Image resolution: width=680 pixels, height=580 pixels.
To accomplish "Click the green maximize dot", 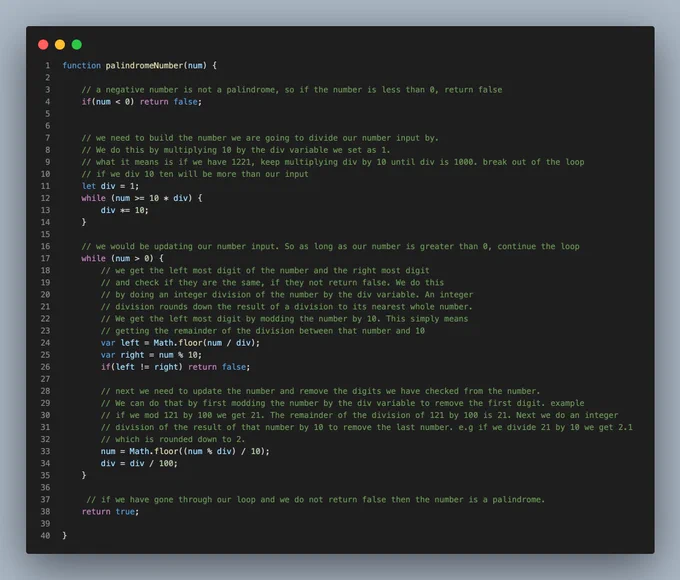I will point(77,45).
